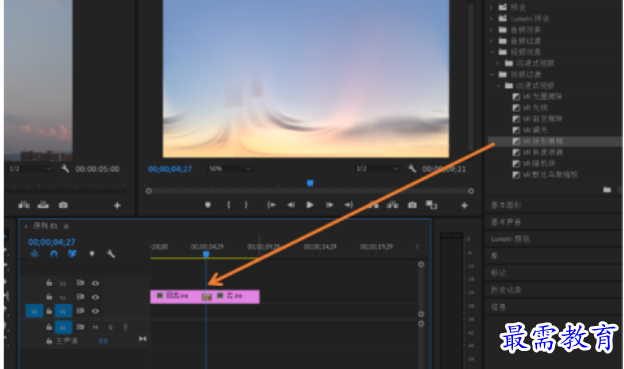Add marker in Program monitor

pos(208,205)
